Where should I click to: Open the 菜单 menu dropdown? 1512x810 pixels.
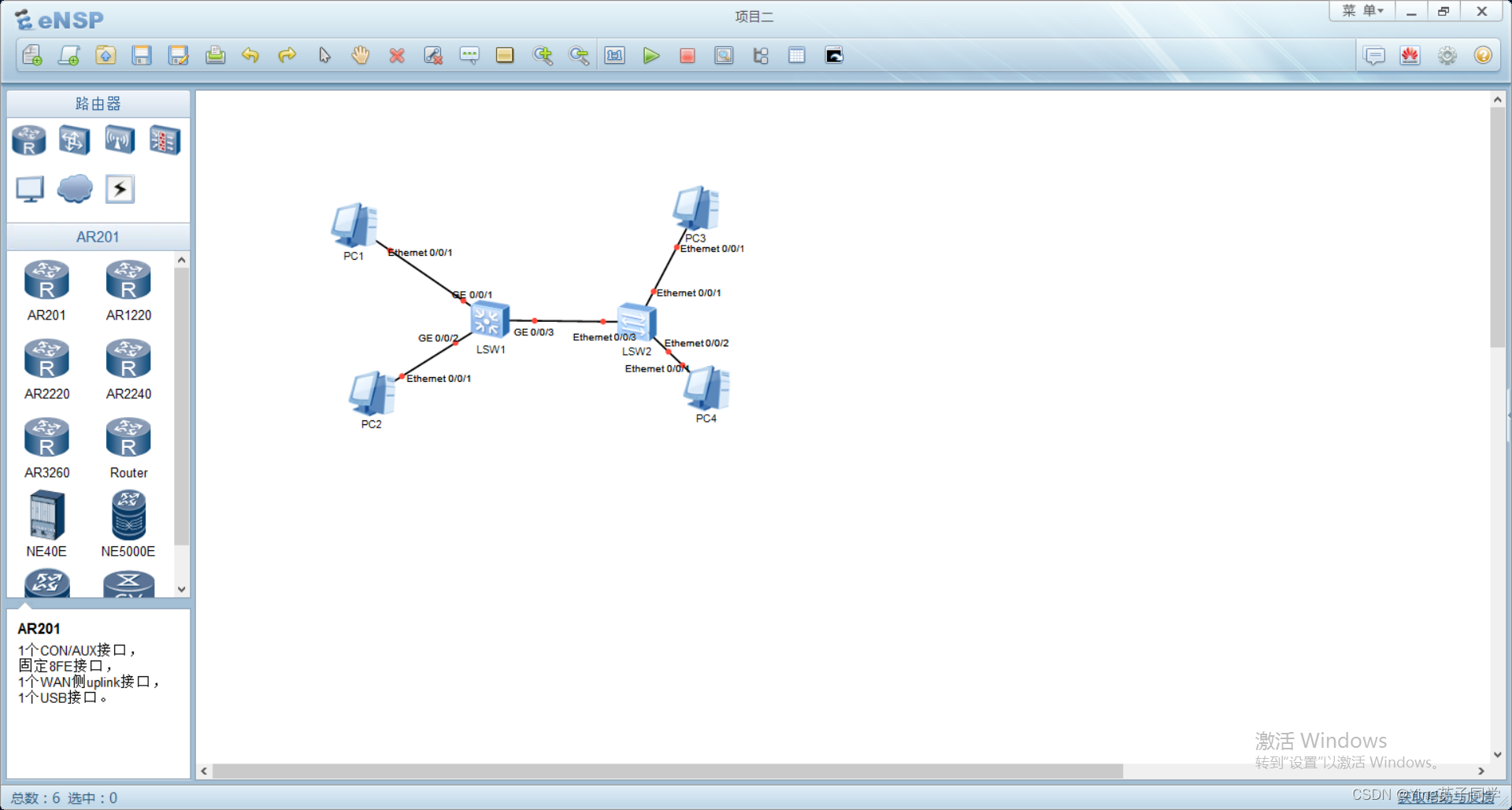click(x=1362, y=11)
